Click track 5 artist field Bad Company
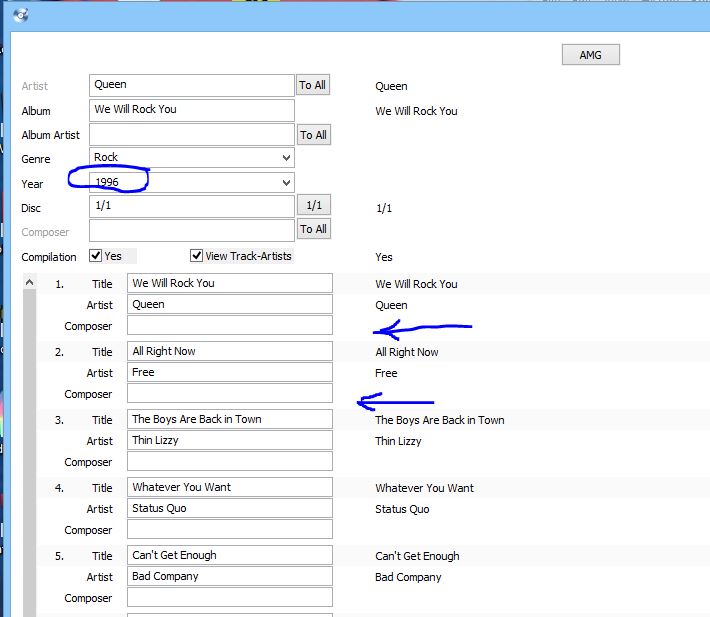710x617 pixels. (x=229, y=577)
